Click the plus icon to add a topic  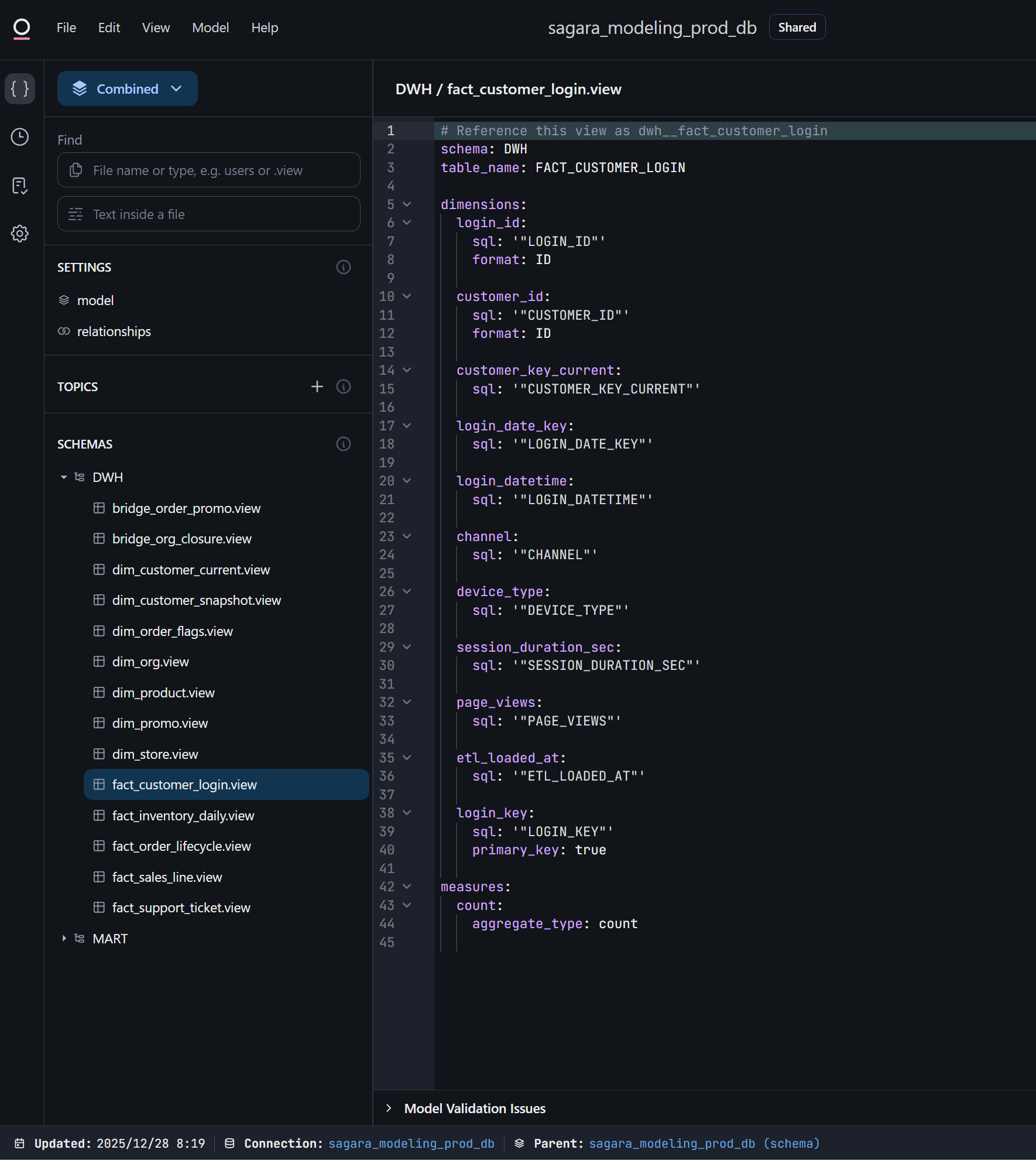(317, 386)
